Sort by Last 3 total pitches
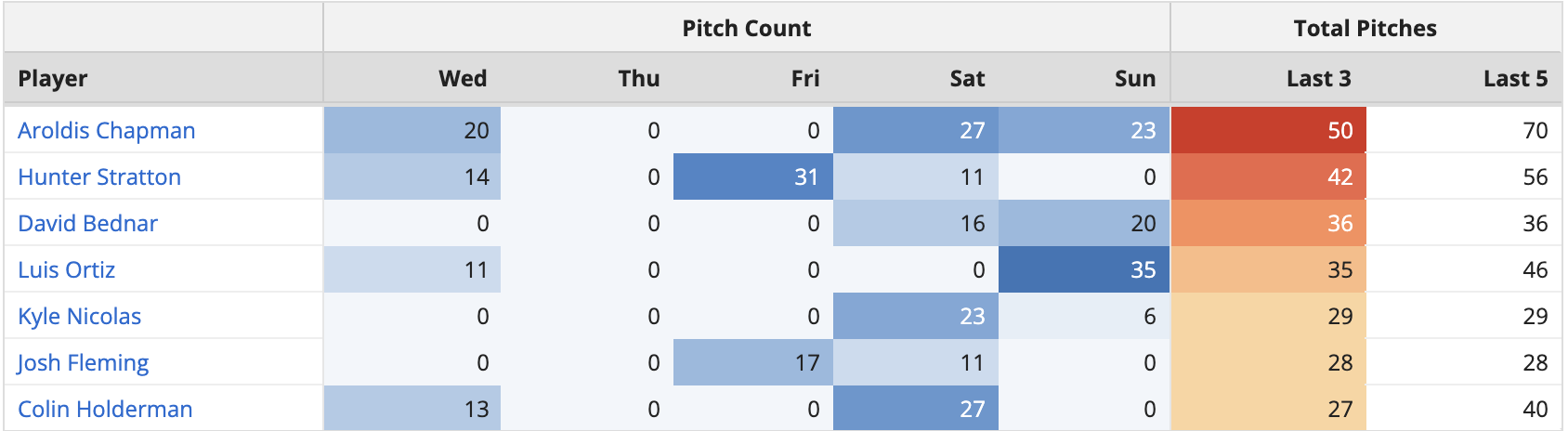 (1318, 78)
